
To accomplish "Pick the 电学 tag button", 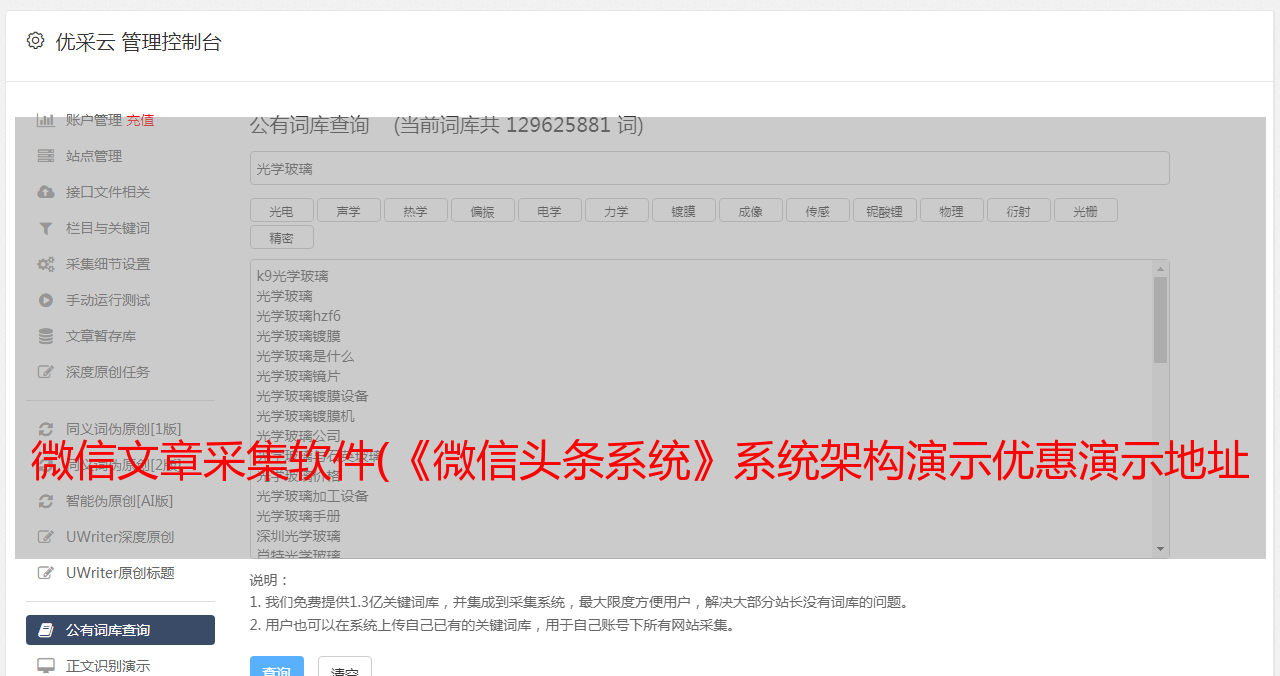I will coord(549,210).
